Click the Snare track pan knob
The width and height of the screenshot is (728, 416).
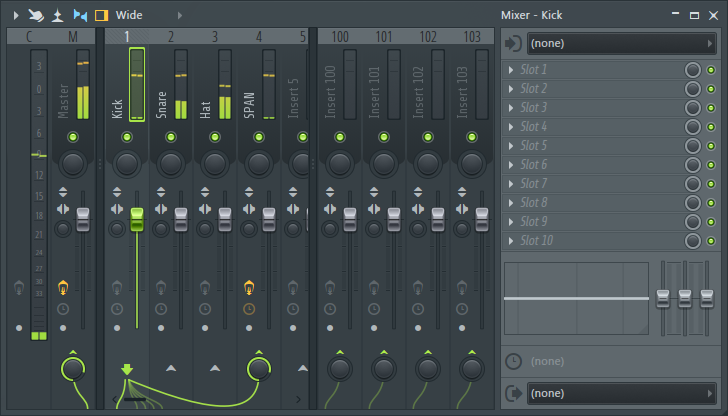click(x=171, y=163)
